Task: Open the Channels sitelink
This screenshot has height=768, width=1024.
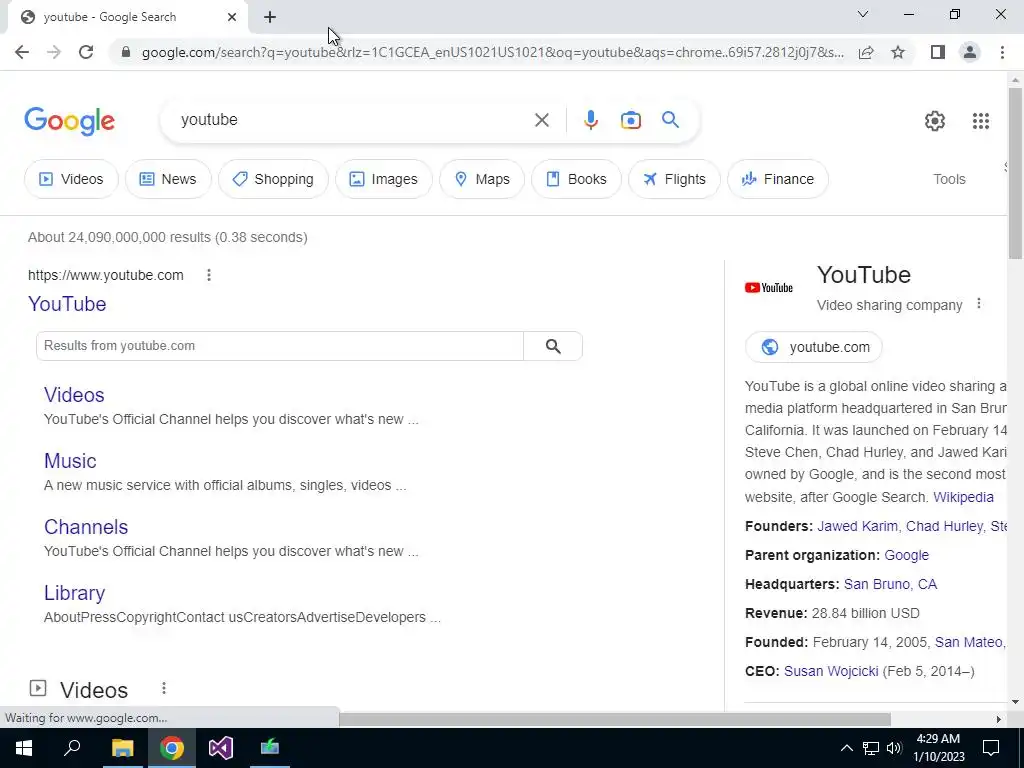Action: point(86,527)
